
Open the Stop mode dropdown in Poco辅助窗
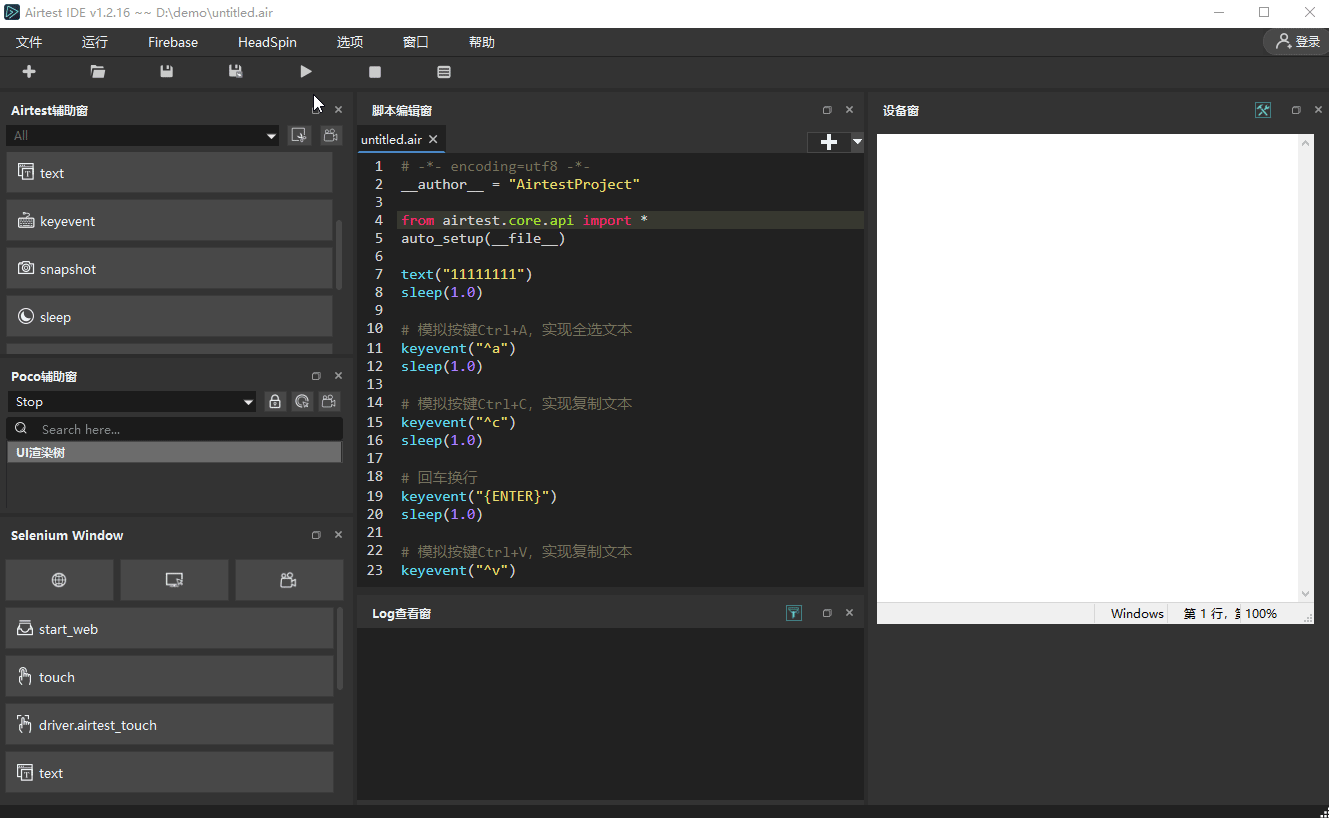(x=133, y=402)
